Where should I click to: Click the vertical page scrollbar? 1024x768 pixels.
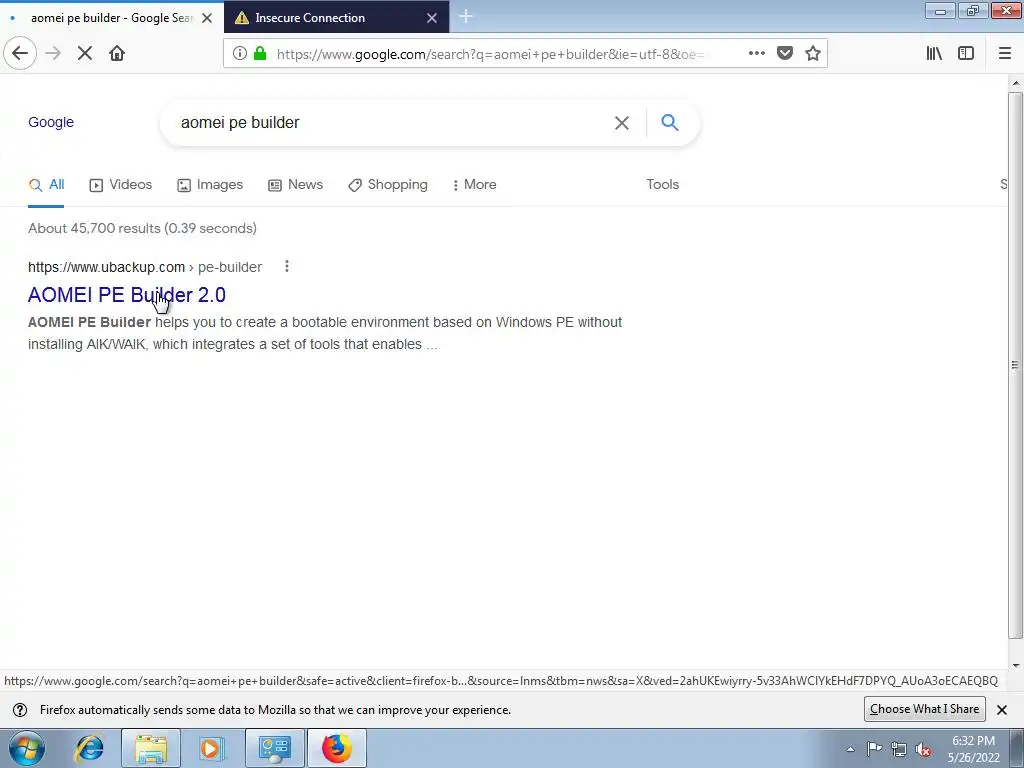tap(1016, 366)
